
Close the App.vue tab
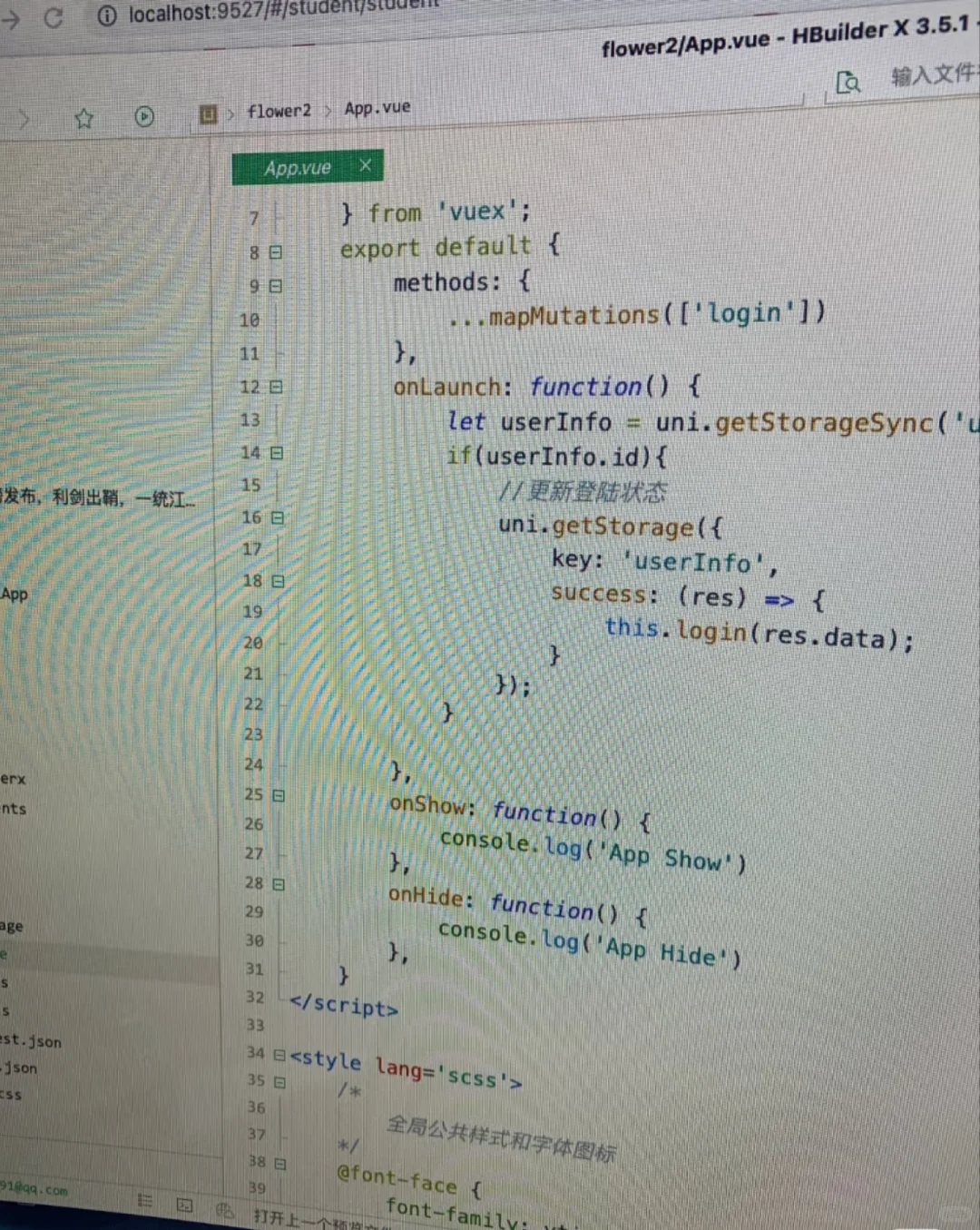(x=365, y=165)
